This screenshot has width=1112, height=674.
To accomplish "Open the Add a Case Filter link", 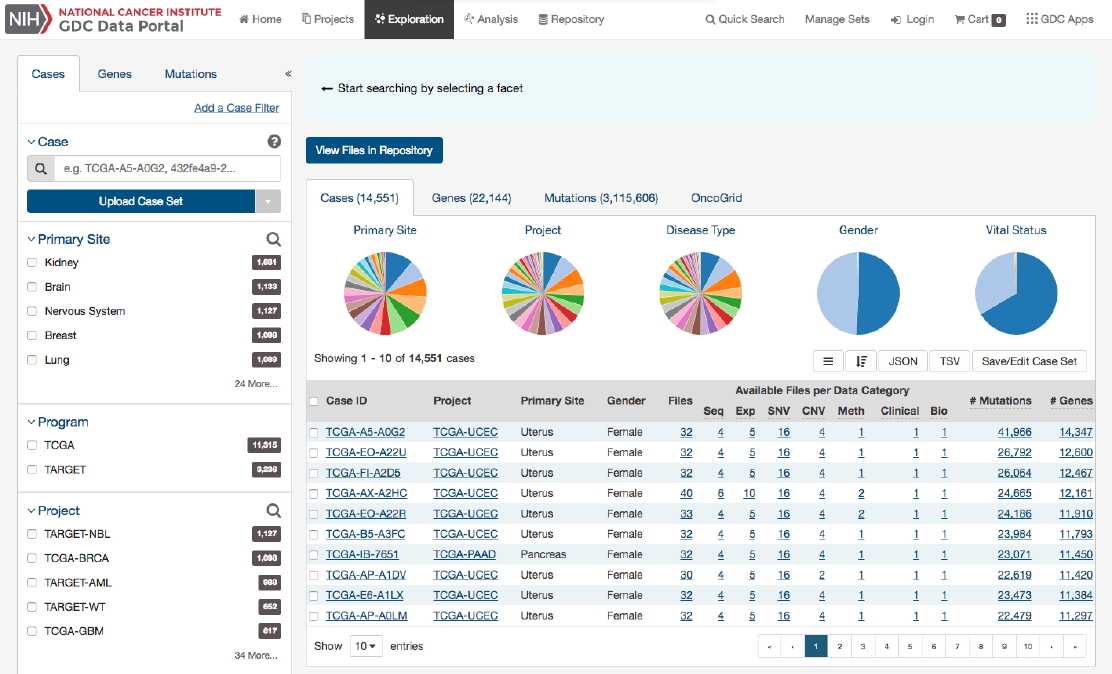I will (237, 108).
